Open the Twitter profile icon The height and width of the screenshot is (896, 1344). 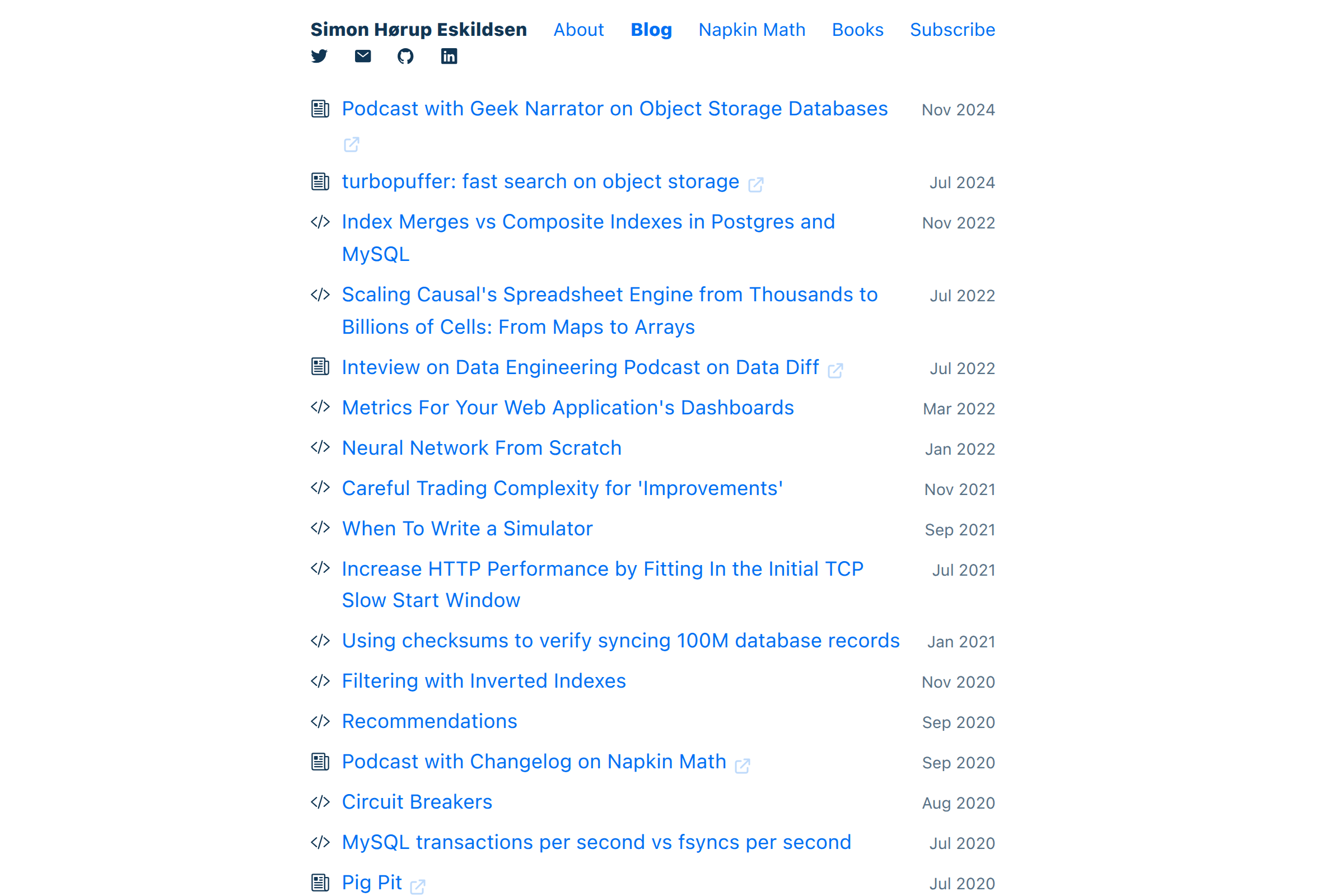(x=319, y=56)
